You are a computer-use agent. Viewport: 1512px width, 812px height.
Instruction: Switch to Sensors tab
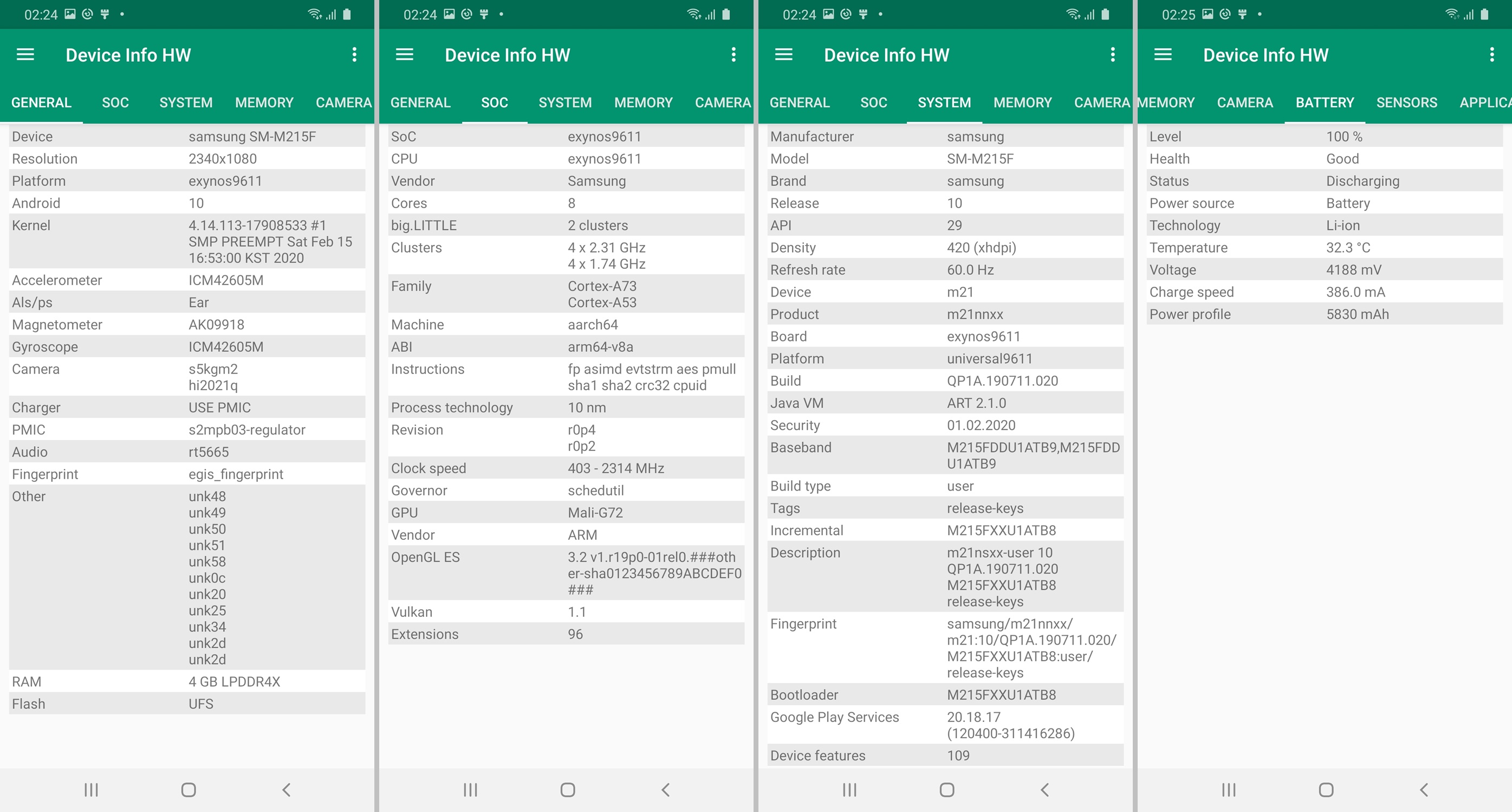coord(1406,103)
